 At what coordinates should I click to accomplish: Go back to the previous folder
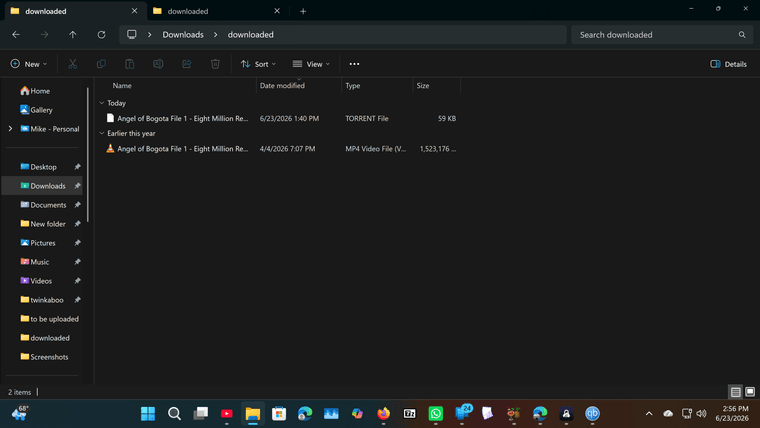click(16, 34)
